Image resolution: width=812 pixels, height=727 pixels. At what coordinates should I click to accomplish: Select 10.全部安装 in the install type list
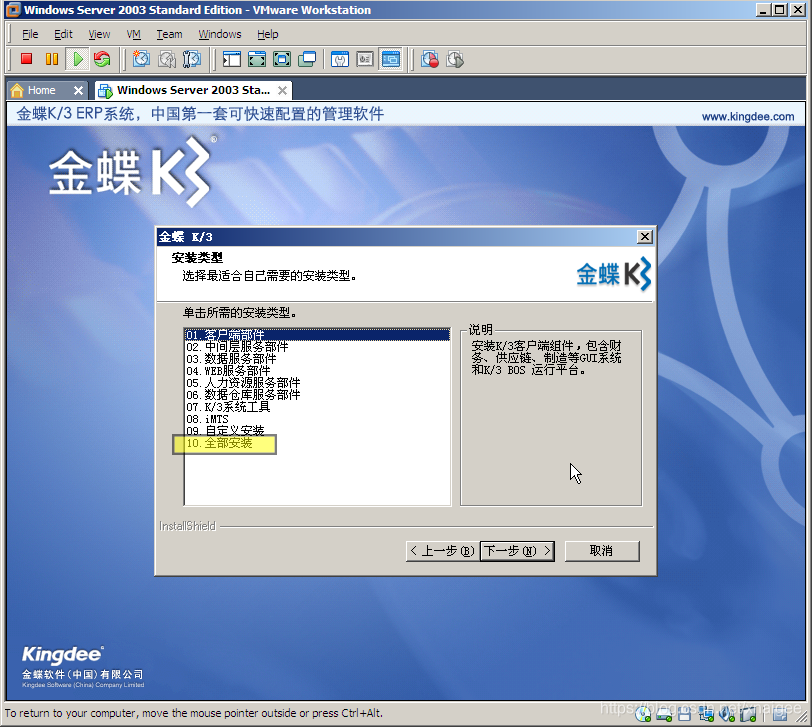224,443
